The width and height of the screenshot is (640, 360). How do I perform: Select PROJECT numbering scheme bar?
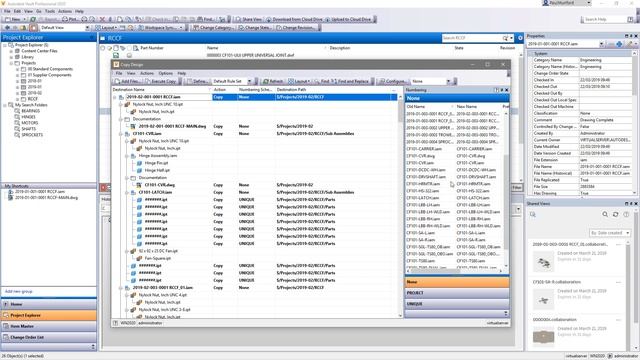pyautogui.click(x=457, y=293)
